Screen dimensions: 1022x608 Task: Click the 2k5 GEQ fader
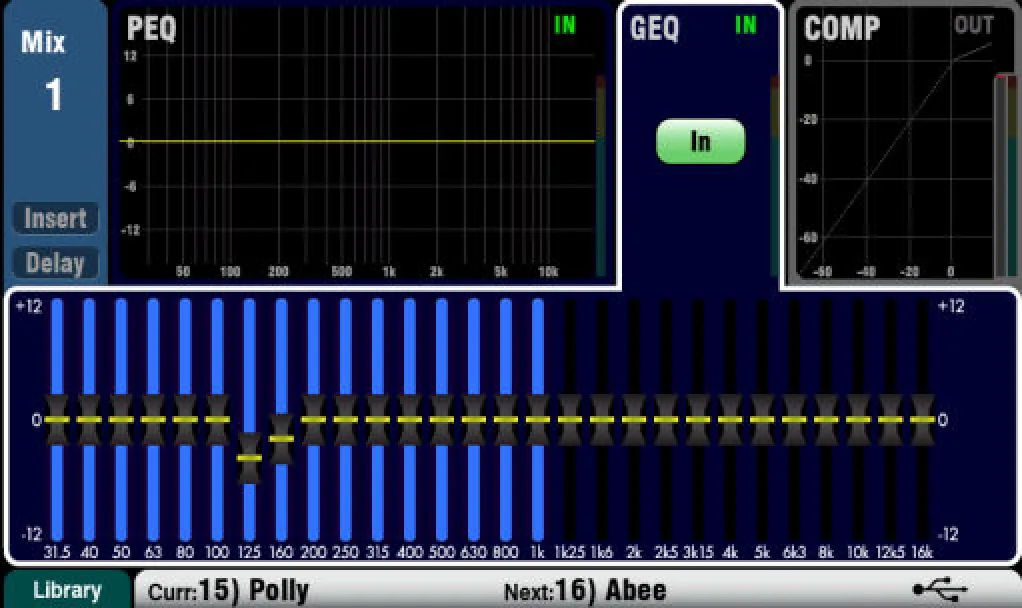[x=666, y=420]
